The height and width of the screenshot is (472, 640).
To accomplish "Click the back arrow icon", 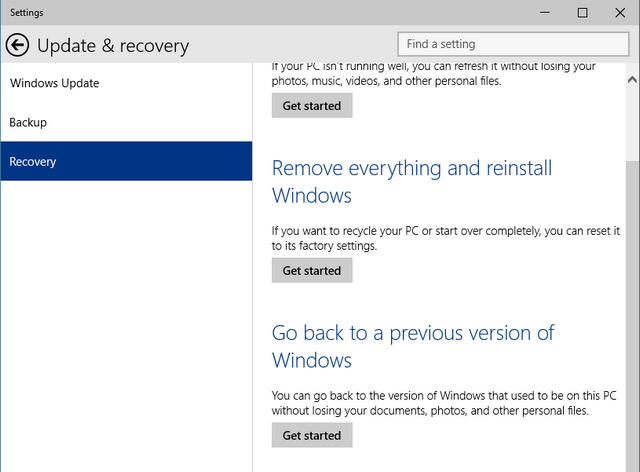I will click(17, 45).
